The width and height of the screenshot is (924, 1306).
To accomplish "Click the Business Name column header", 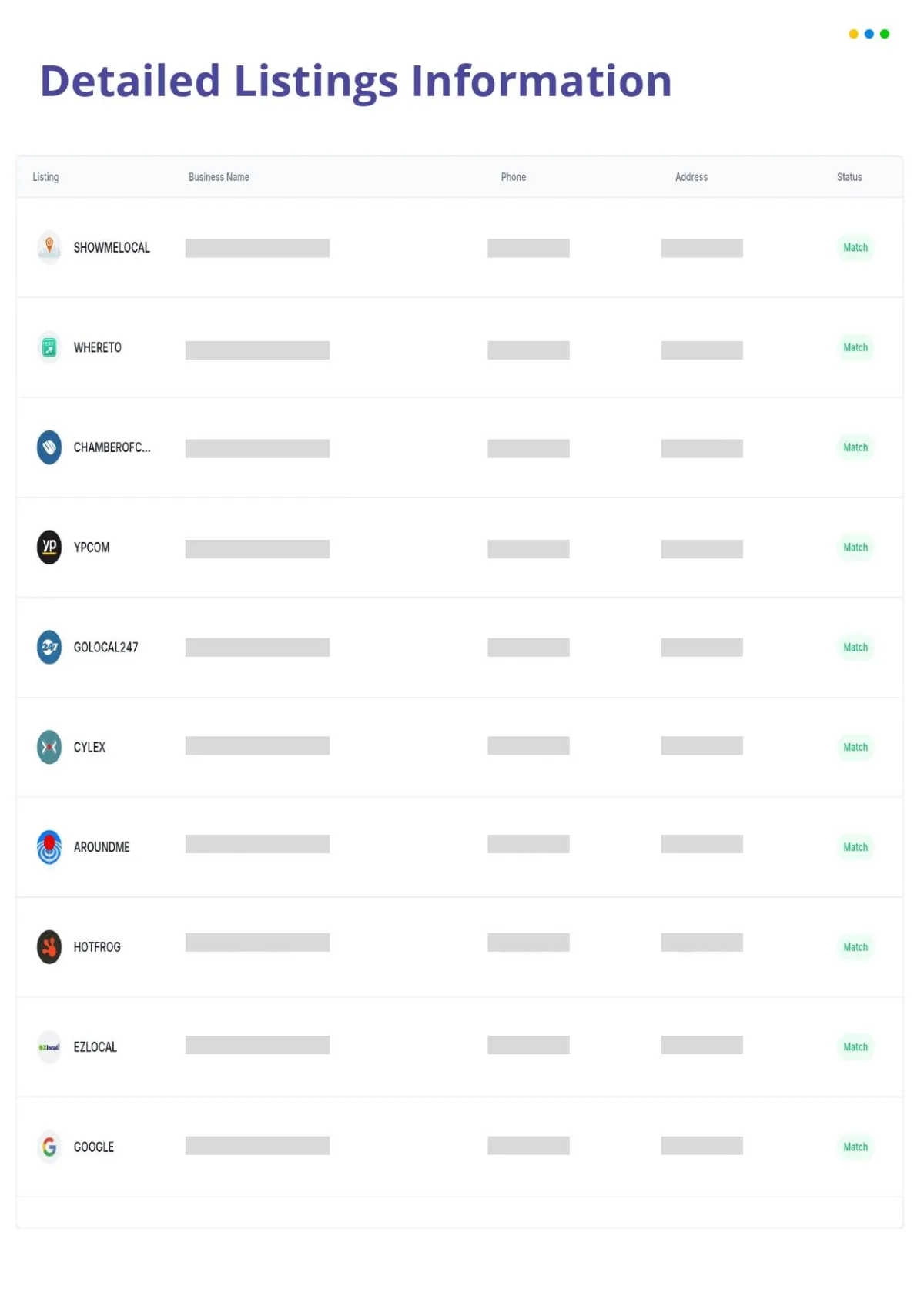I will pyautogui.click(x=219, y=177).
